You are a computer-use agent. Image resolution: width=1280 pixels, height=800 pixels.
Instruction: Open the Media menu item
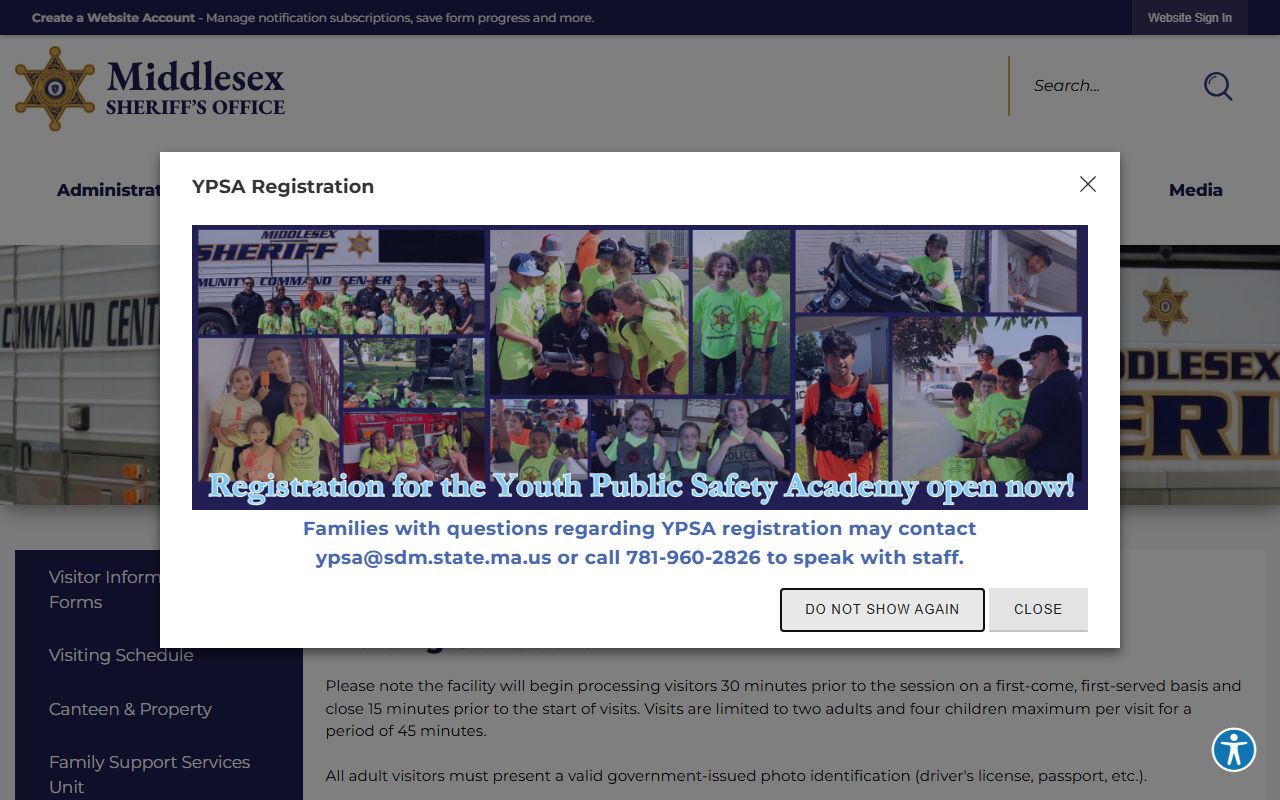click(1195, 190)
